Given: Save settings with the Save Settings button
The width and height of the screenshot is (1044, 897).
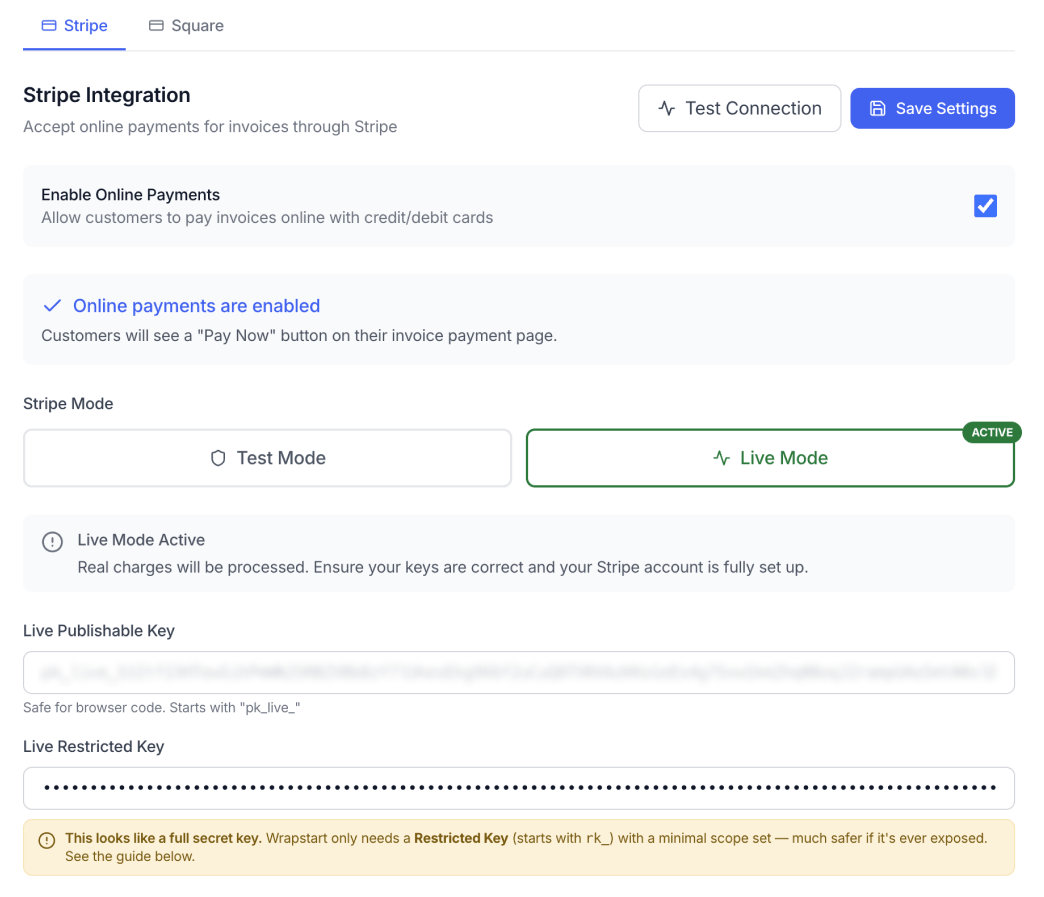Looking at the screenshot, I should point(932,108).
